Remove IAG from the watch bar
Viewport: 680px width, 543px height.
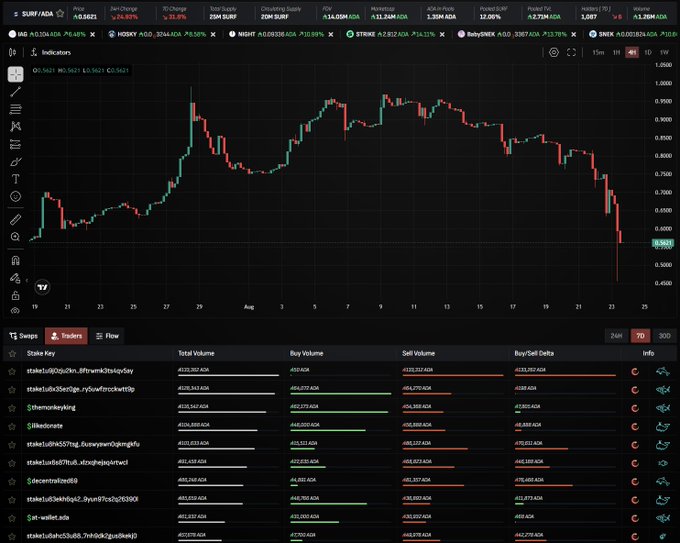click(92, 34)
